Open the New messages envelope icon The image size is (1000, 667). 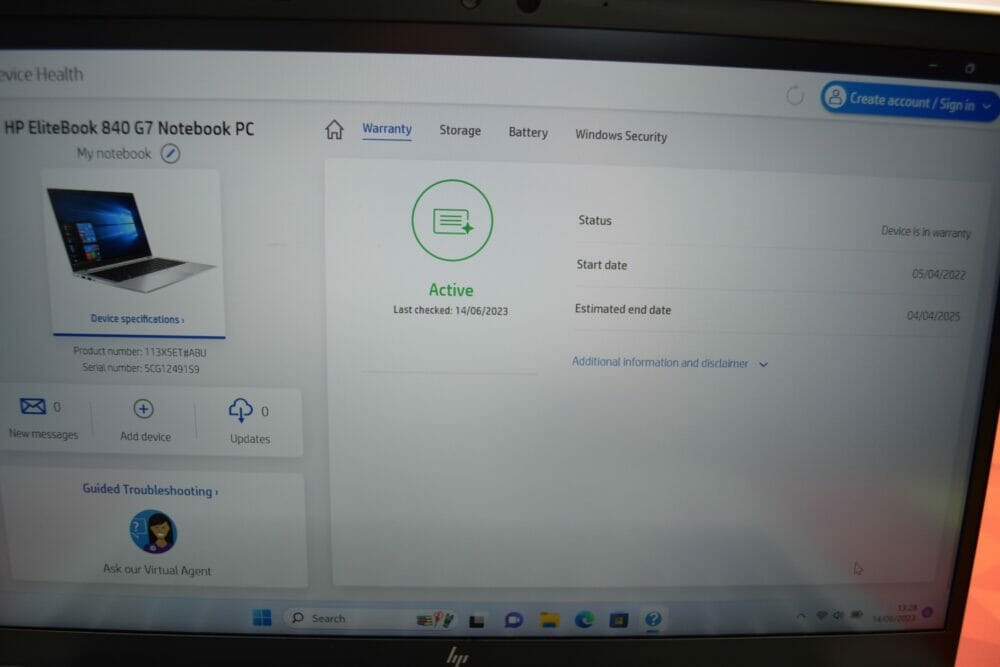pos(33,406)
